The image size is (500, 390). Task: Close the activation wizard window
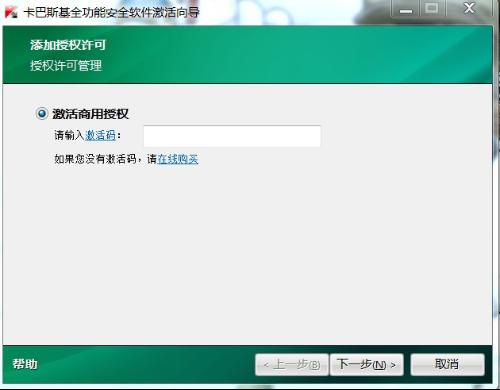(469, 8)
